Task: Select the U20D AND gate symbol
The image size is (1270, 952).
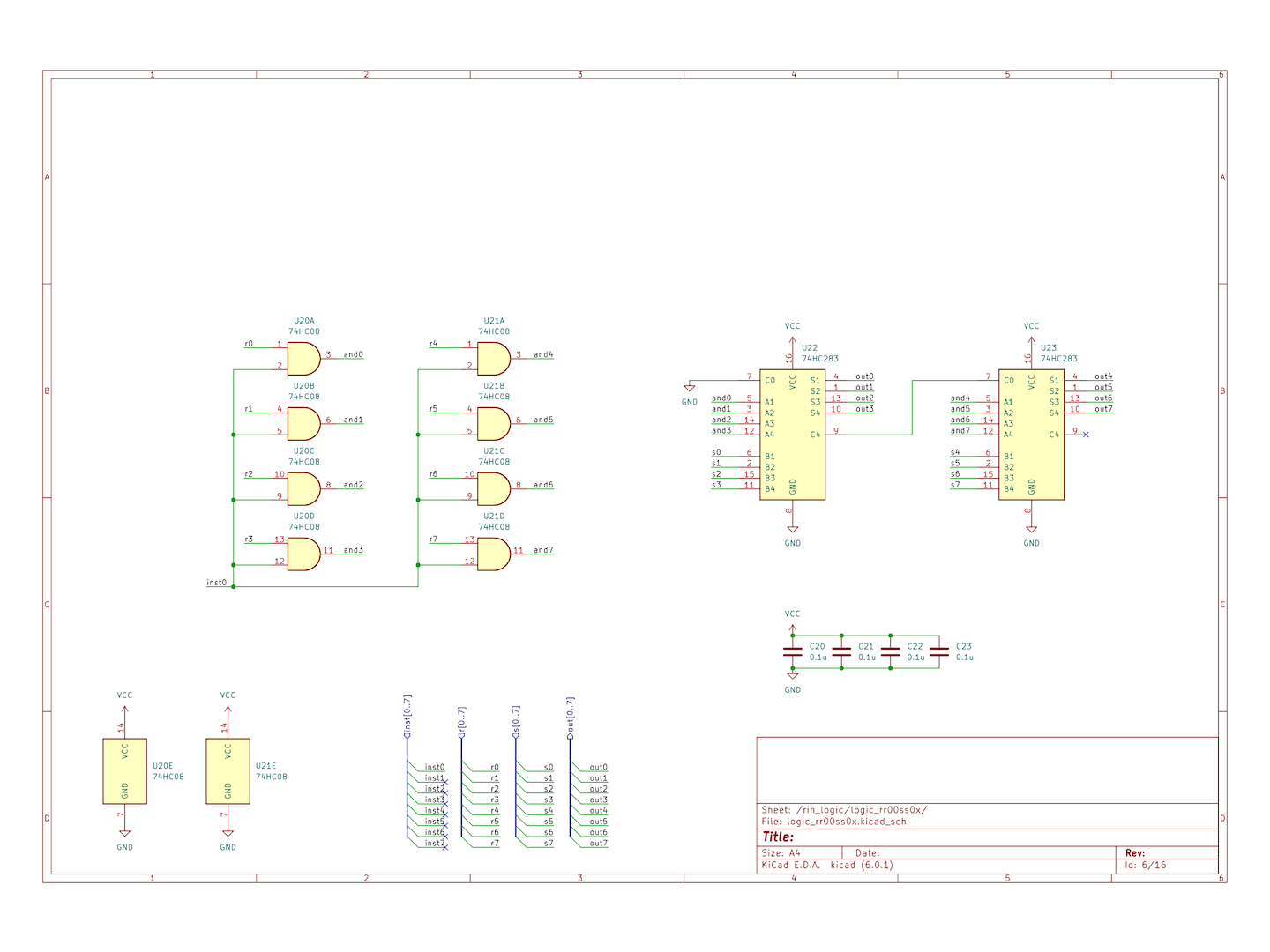Action: [x=303, y=554]
